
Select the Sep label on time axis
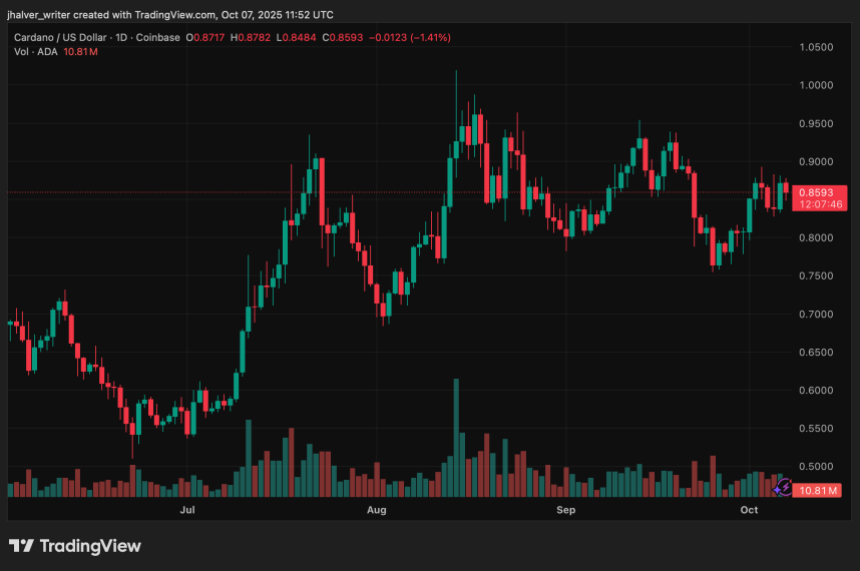pos(566,510)
